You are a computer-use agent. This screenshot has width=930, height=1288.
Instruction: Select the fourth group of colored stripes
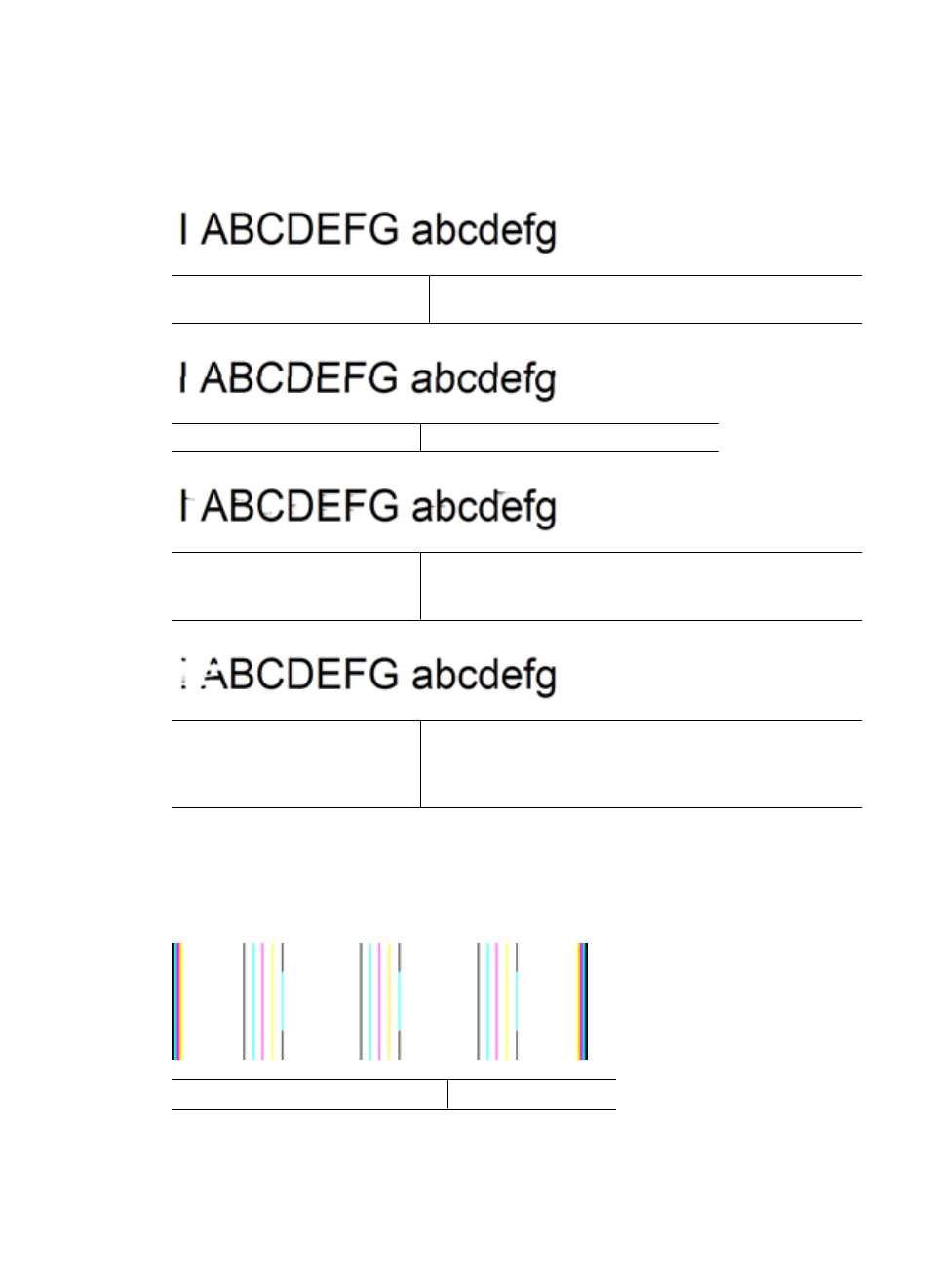point(497,1001)
